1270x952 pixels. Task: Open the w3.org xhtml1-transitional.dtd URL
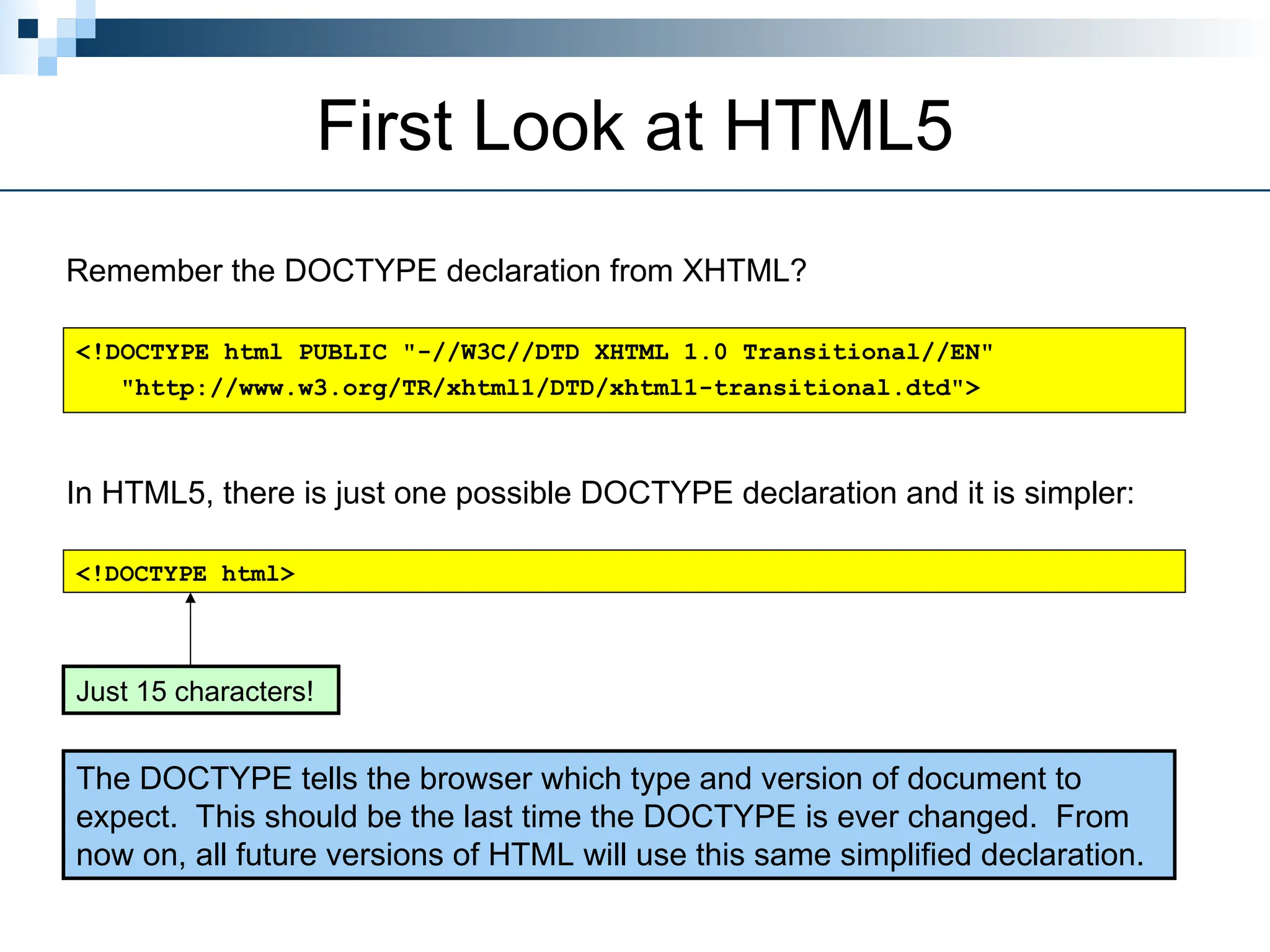[x=549, y=388]
